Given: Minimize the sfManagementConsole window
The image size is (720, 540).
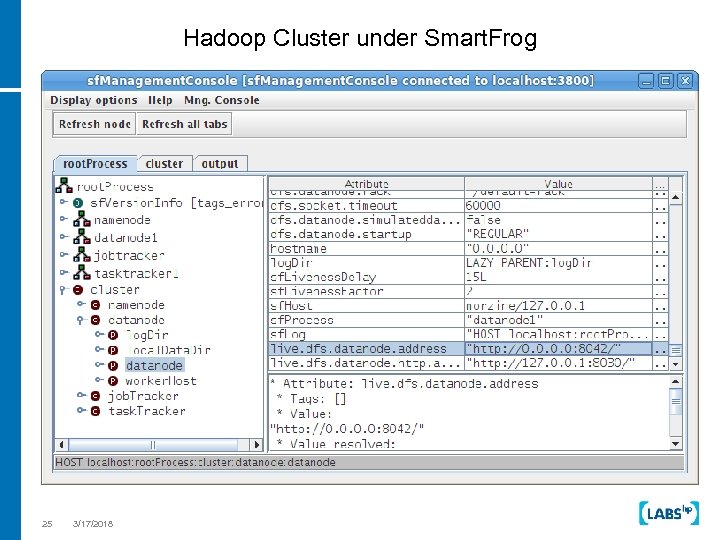Looking at the screenshot, I should tap(647, 81).
